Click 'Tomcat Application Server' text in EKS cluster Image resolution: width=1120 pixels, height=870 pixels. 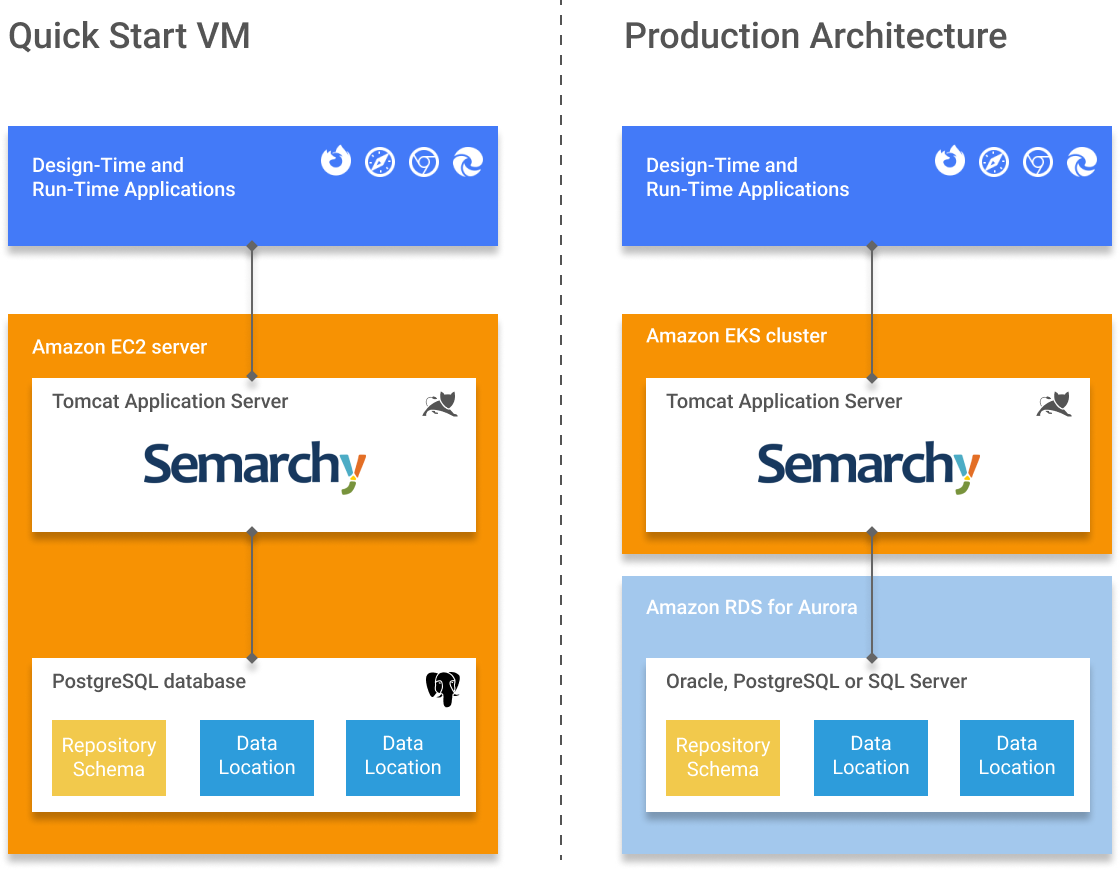[x=784, y=401]
